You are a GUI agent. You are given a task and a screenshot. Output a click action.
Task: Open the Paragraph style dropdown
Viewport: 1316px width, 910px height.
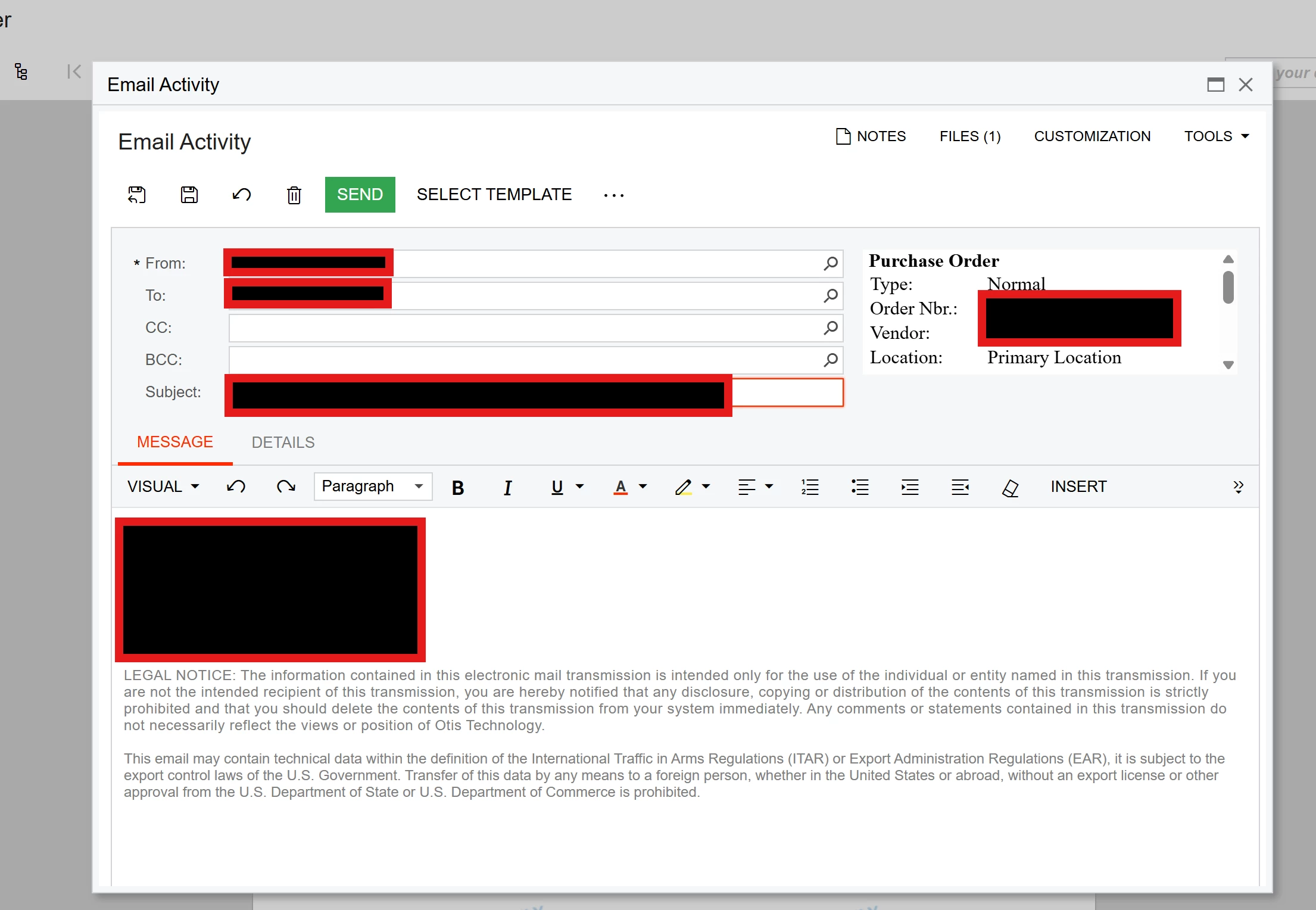373,487
